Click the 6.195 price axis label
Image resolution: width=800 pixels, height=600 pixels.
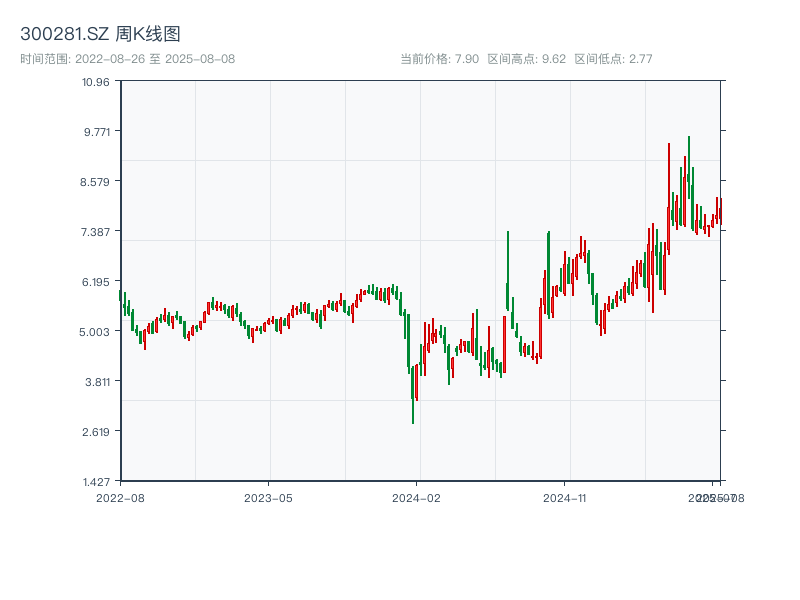[97, 282]
